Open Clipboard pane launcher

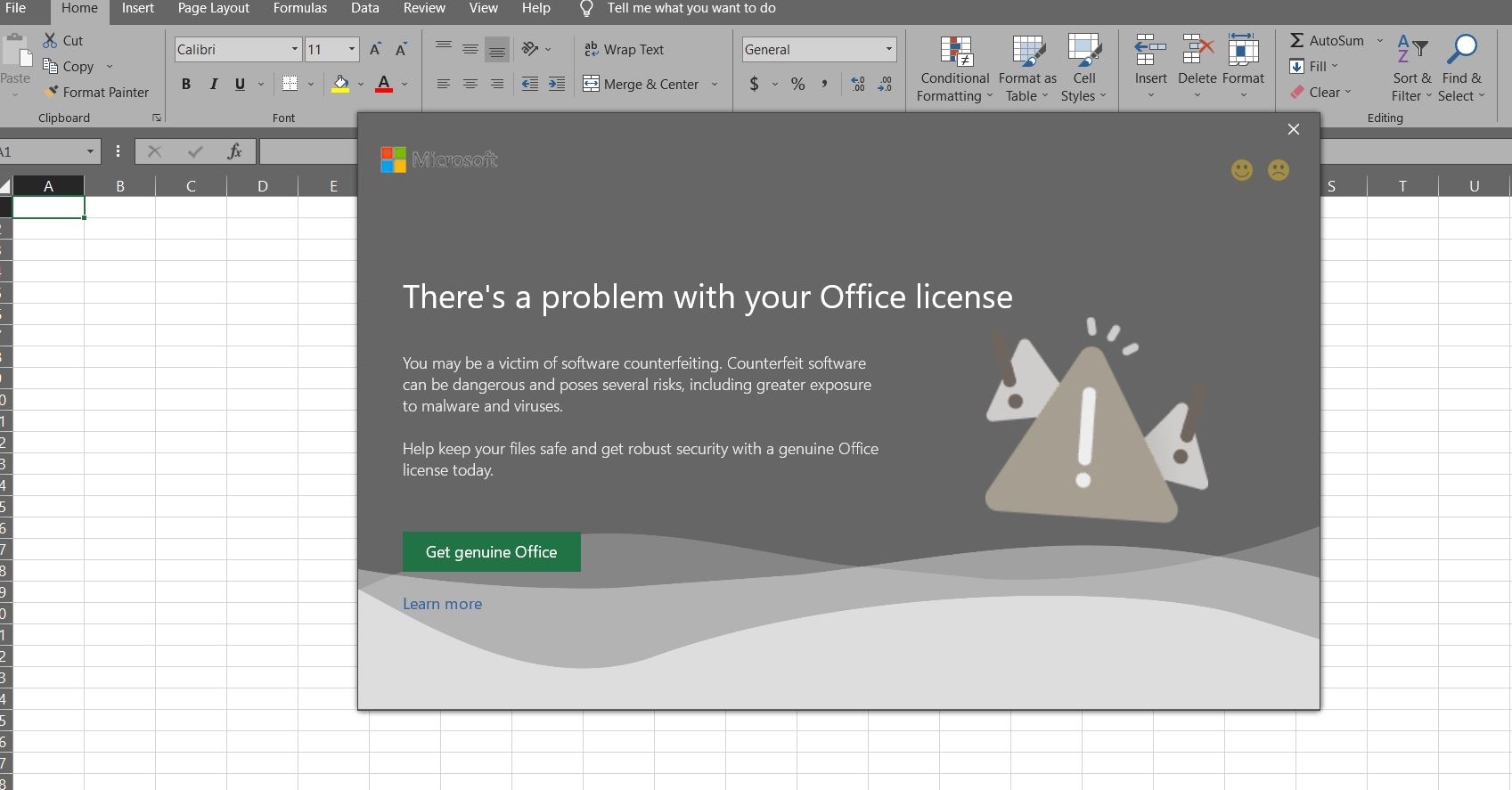tap(157, 118)
